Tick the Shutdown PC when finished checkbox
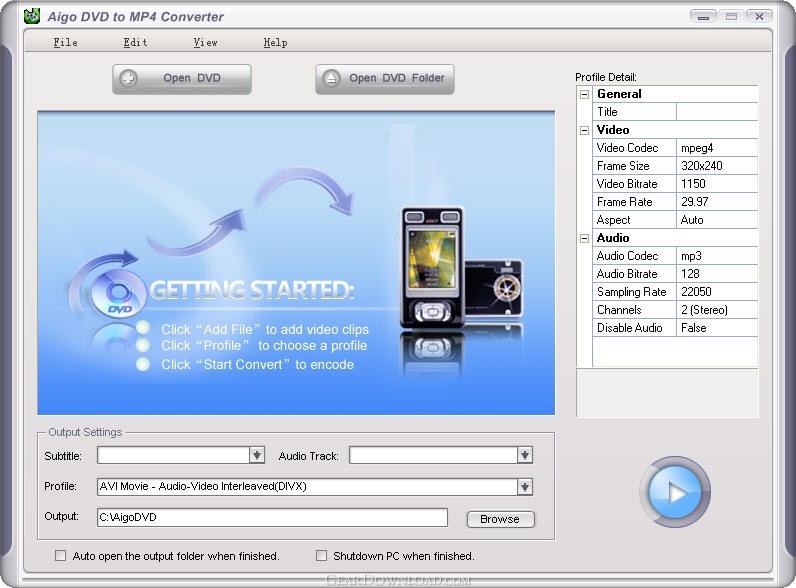Screen dimensions: 796x588 (322, 556)
